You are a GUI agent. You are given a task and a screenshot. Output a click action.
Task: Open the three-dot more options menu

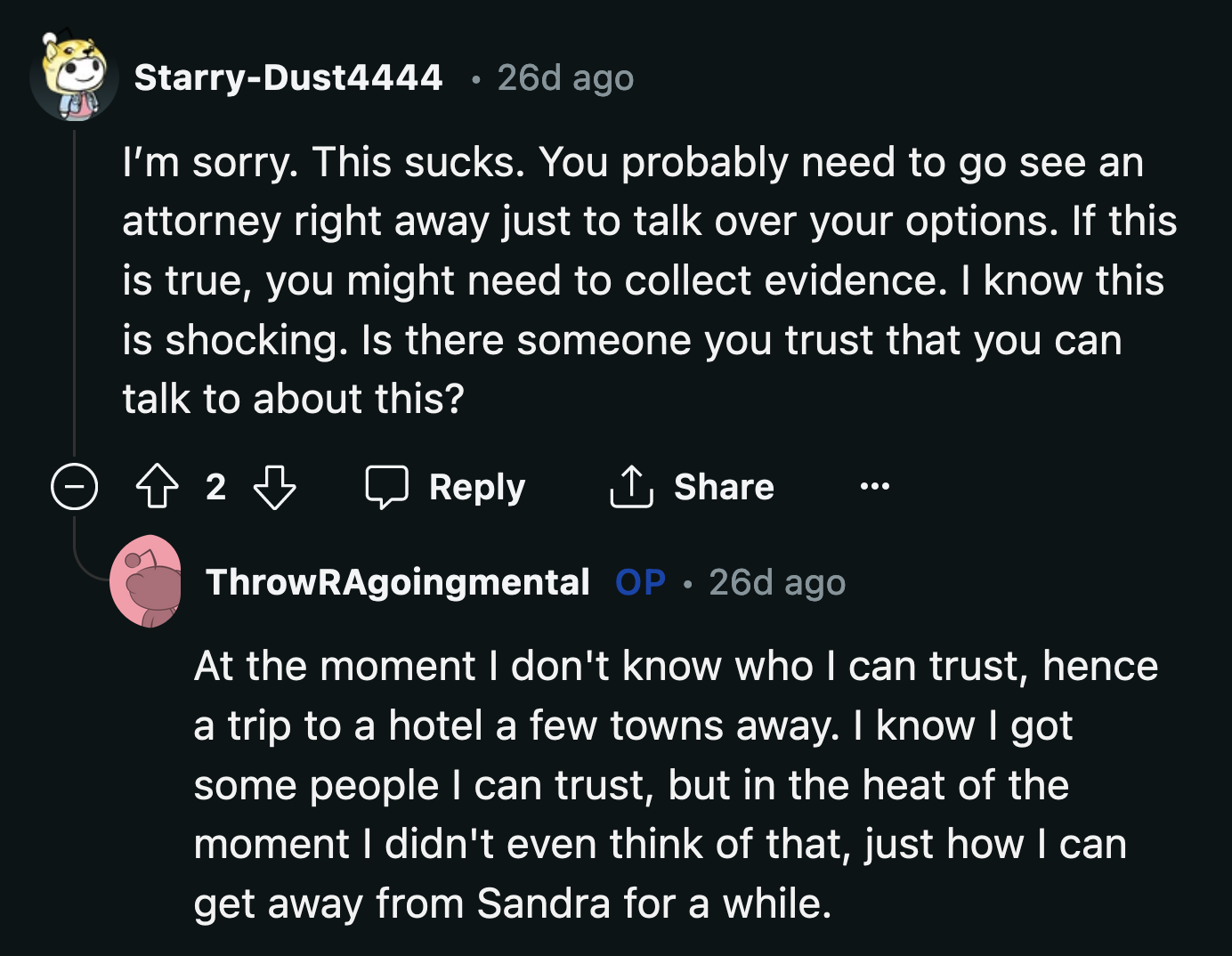[874, 487]
